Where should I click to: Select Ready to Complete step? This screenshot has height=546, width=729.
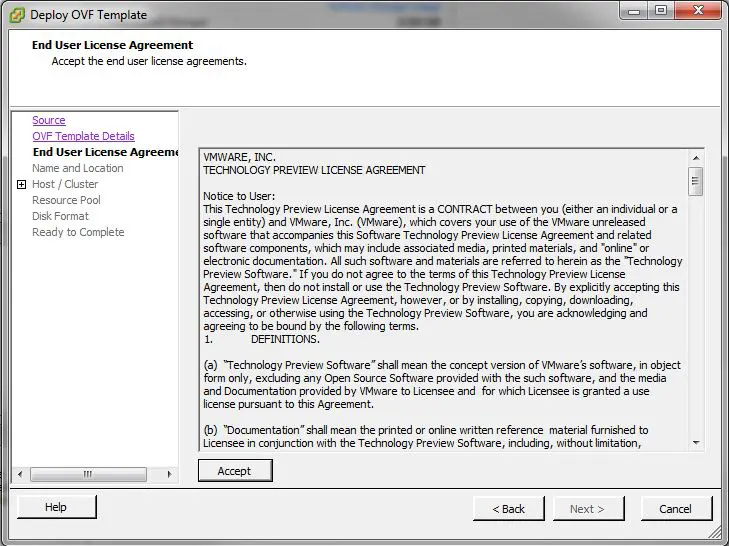point(78,232)
